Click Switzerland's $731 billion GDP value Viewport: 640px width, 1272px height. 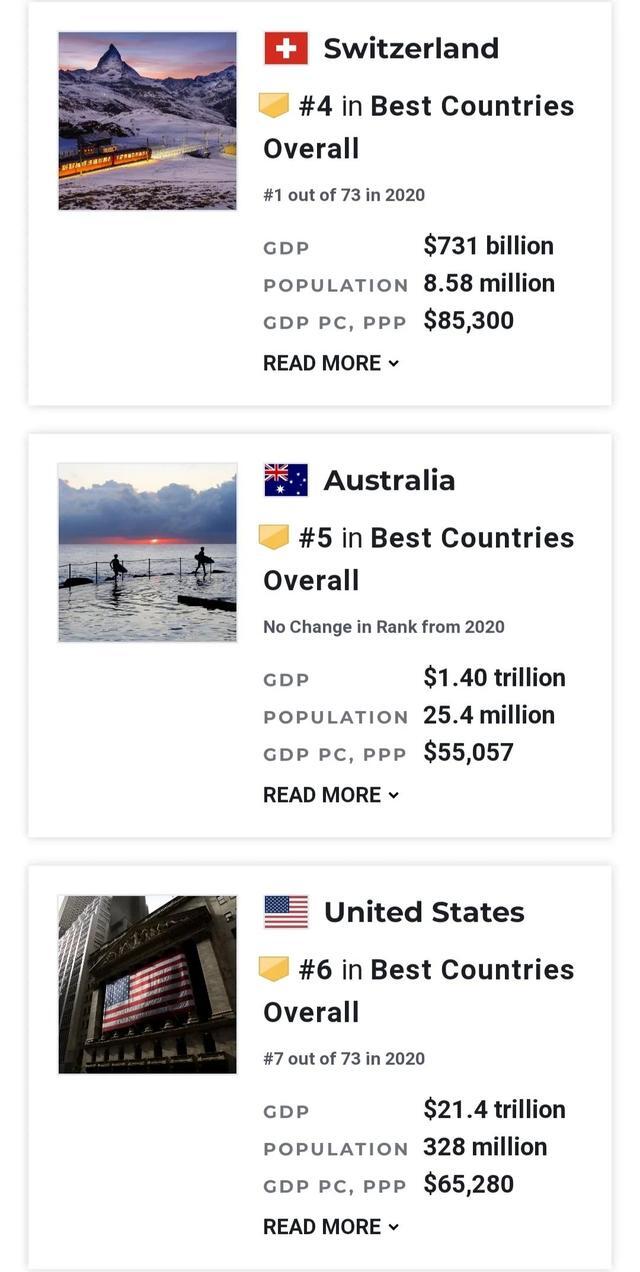tap(488, 246)
